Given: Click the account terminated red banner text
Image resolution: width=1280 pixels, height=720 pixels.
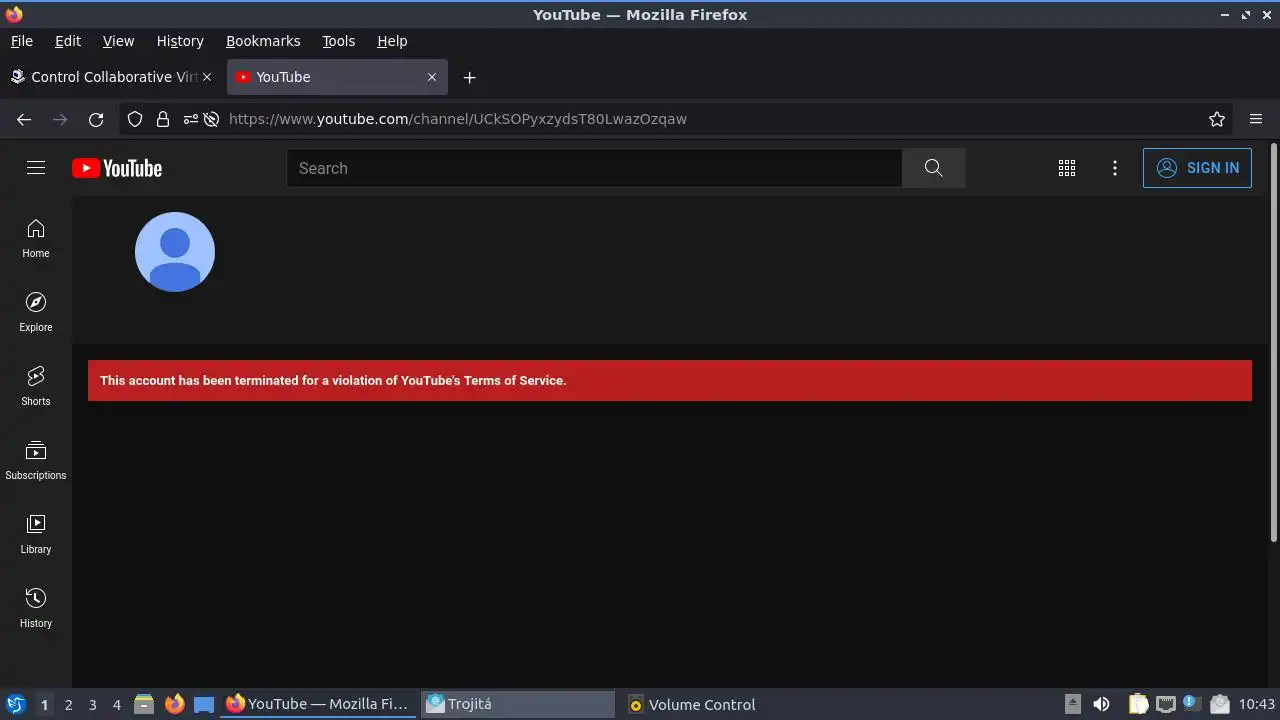Looking at the screenshot, I should [x=333, y=381].
